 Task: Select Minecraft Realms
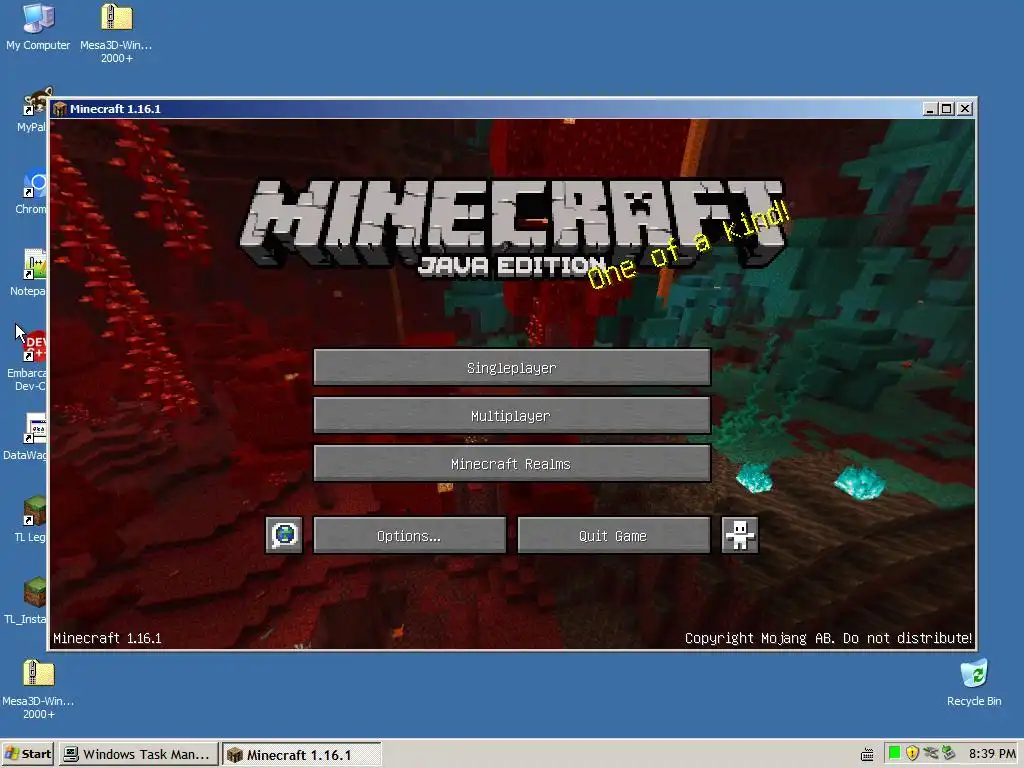[x=512, y=464]
